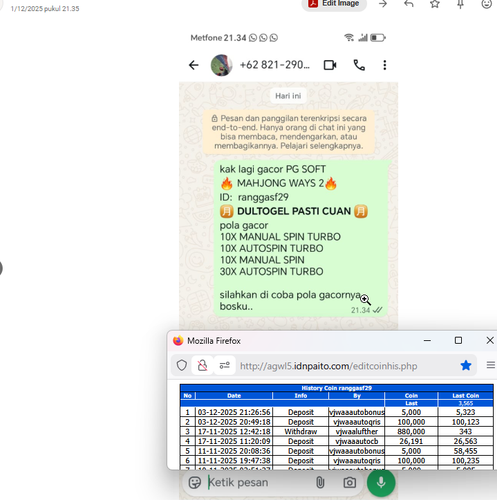Click the Firefox logo in window title
497x500 pixels.
[178, 341]
